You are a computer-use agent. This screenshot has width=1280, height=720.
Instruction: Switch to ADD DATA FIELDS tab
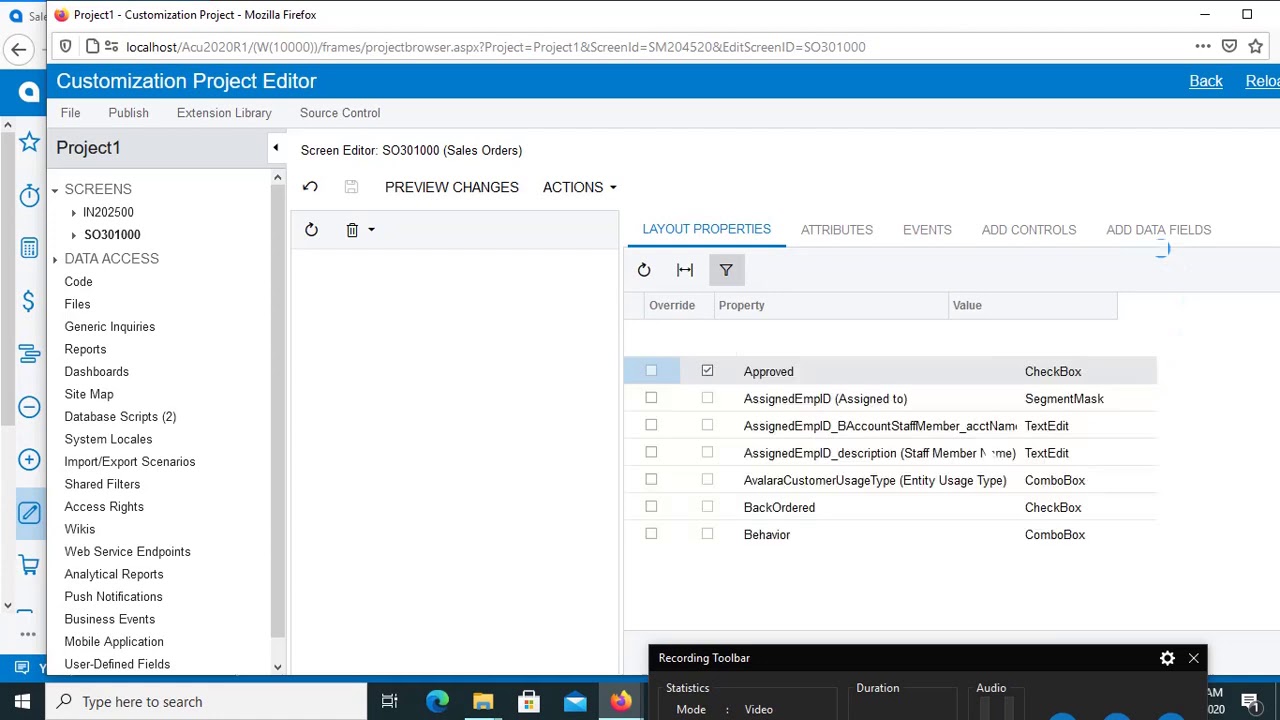[1158, 230]
